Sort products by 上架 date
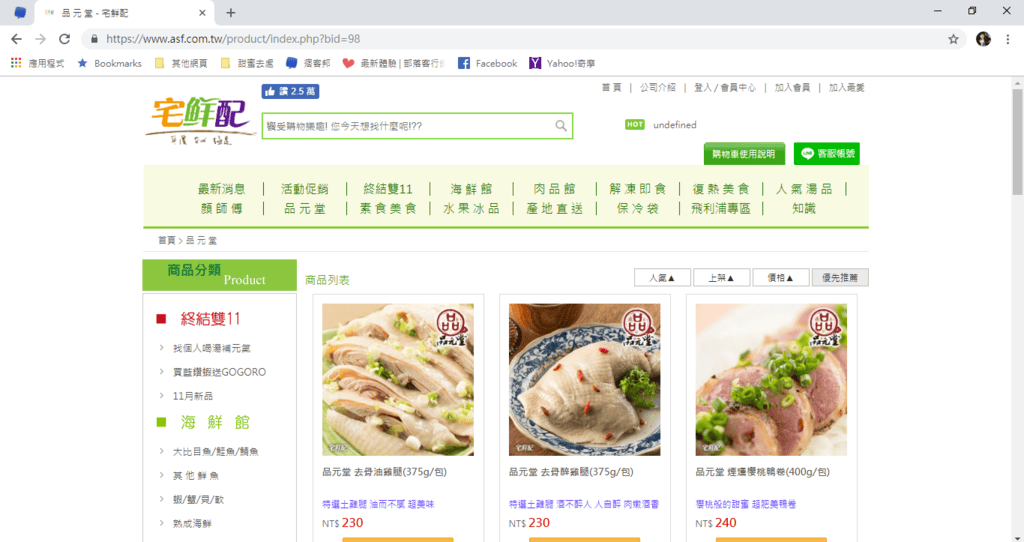 pyautogui.click(x=720, y=278)
